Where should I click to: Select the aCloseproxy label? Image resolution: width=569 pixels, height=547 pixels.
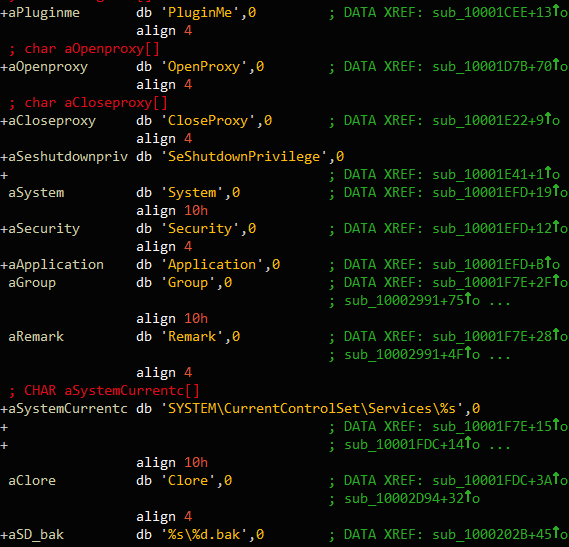pyautogui.click(x=52, y=121)
